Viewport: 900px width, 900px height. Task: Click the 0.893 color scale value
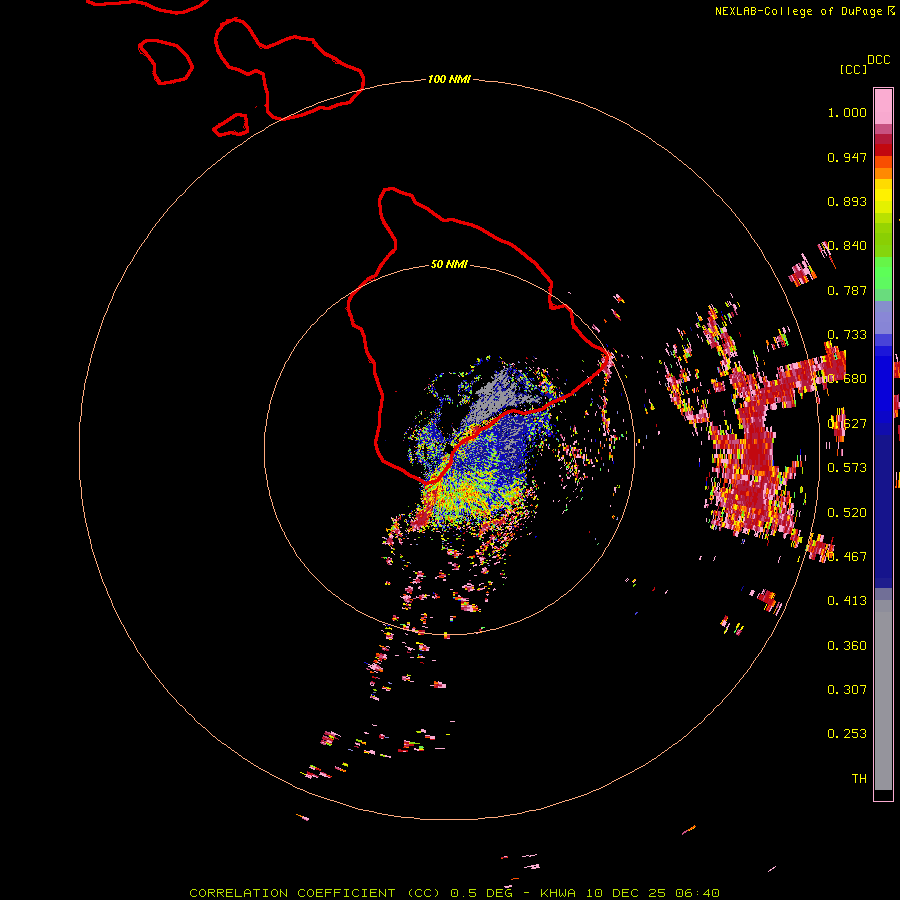coord(847,201)
